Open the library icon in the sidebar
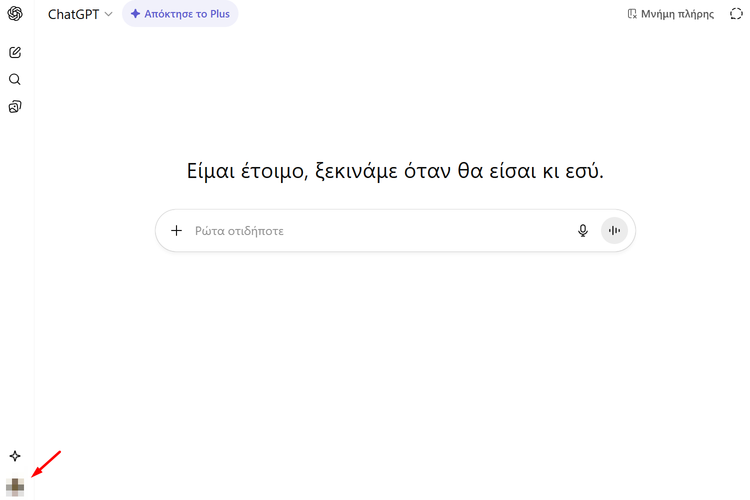The width and height of the screenshot is (750, 500). tap(15, 106)
